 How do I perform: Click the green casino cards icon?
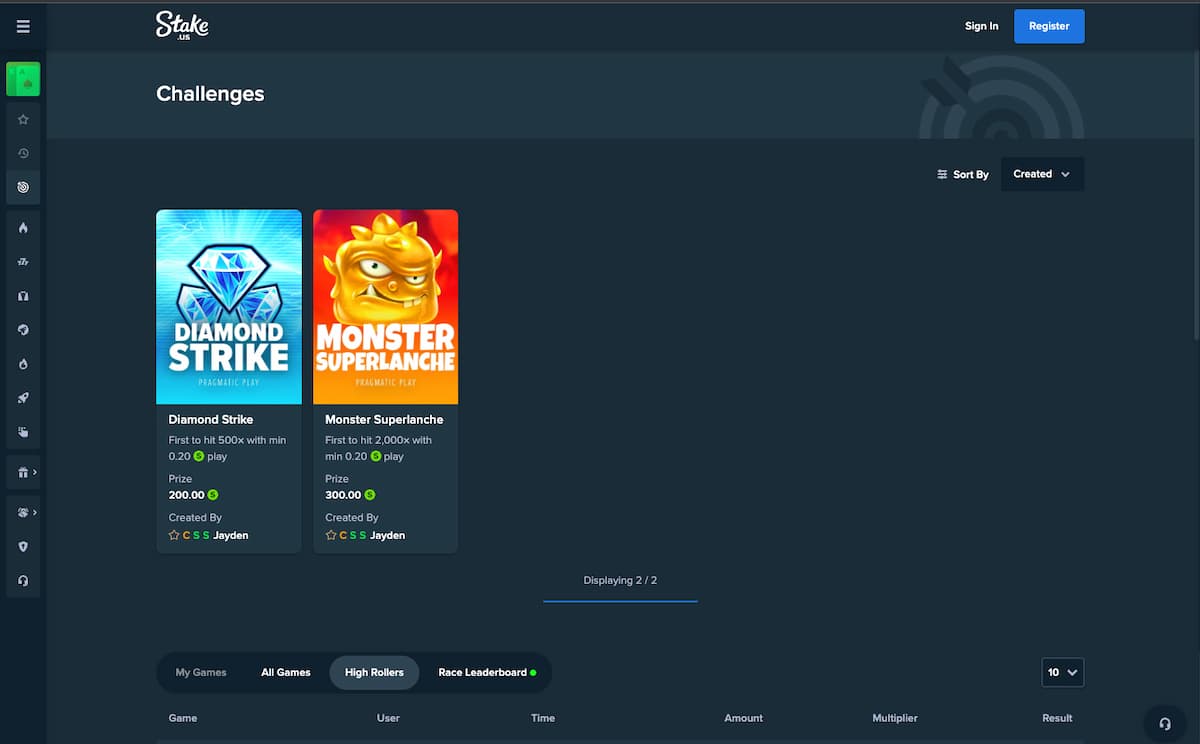[23, 79]
